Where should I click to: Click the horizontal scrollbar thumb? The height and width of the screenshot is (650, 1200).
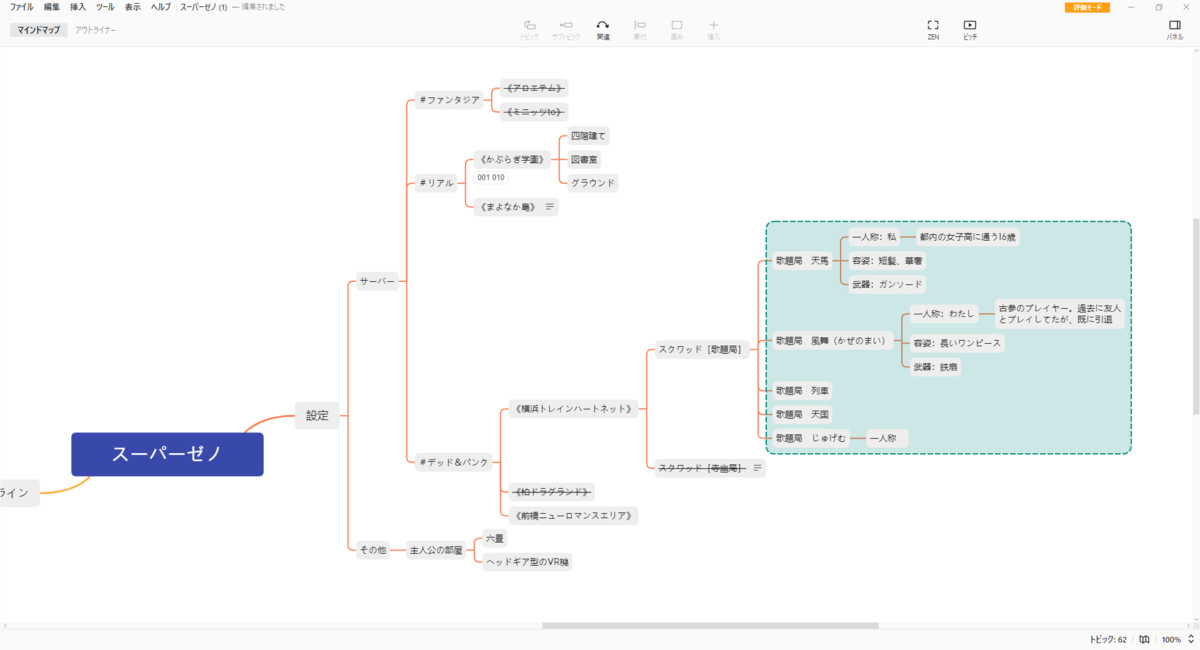pyautogui.click(x=710, y=626)
